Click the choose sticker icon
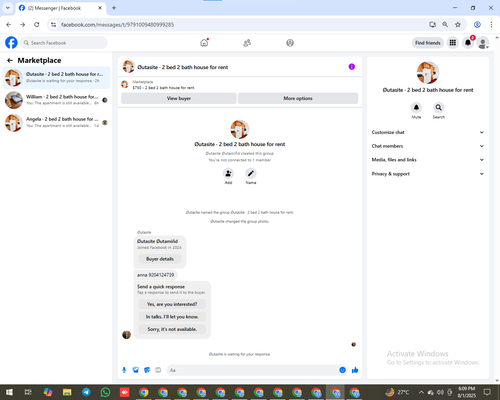This screenshot has height=400, width=500. click(x=147, y=370)
